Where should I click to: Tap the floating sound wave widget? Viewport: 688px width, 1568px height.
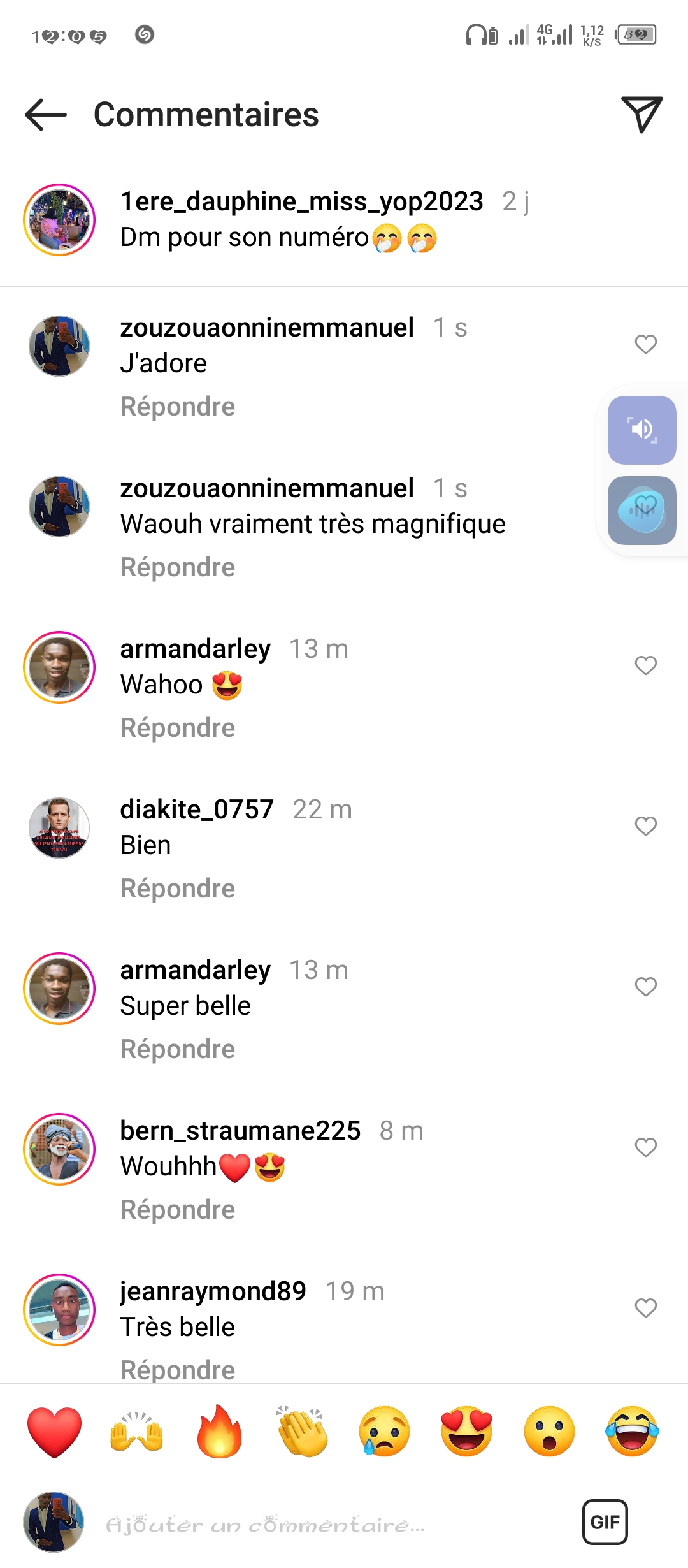tap(642, 511)
